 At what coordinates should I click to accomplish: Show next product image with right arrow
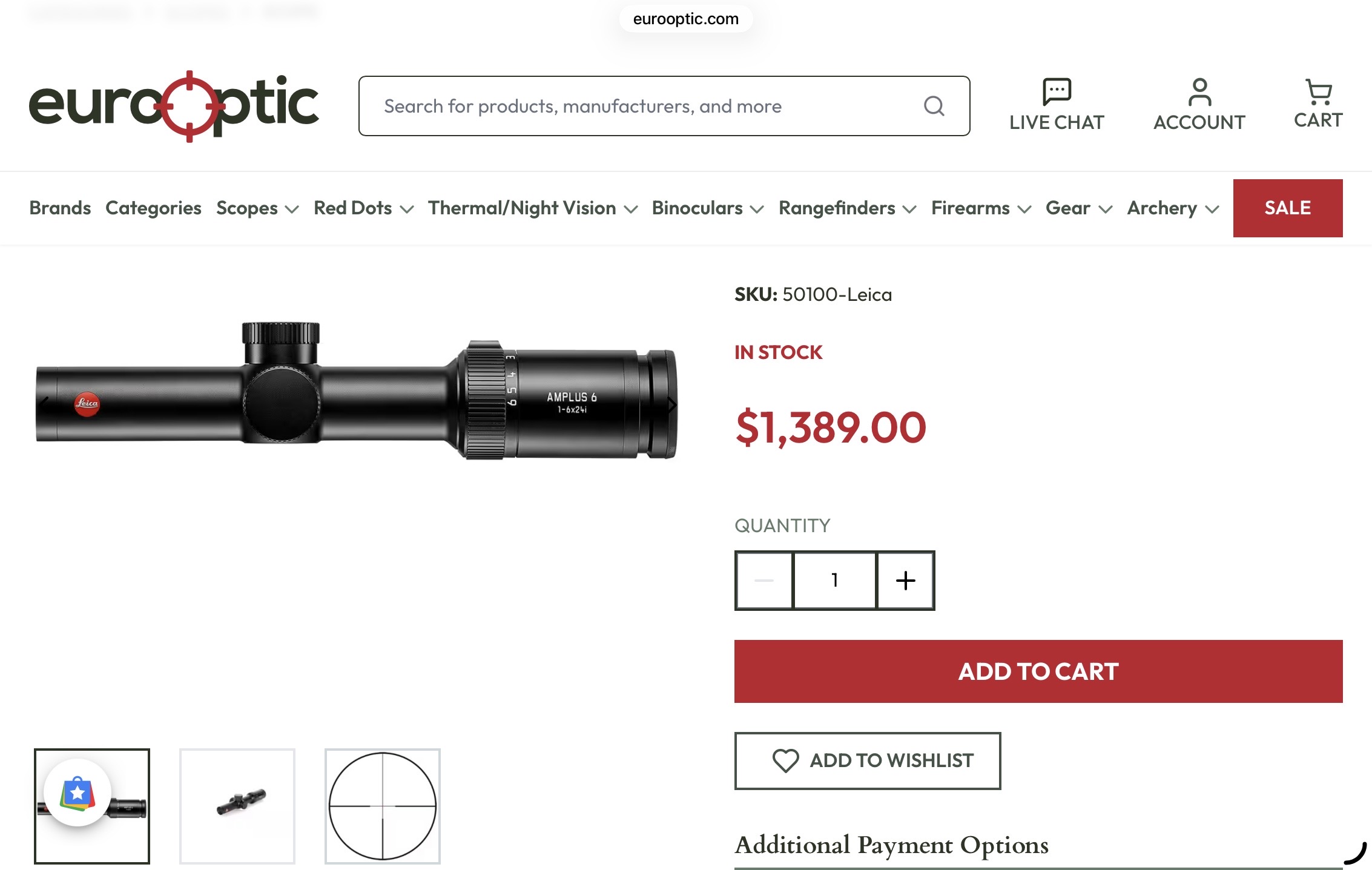coord(671,404)
